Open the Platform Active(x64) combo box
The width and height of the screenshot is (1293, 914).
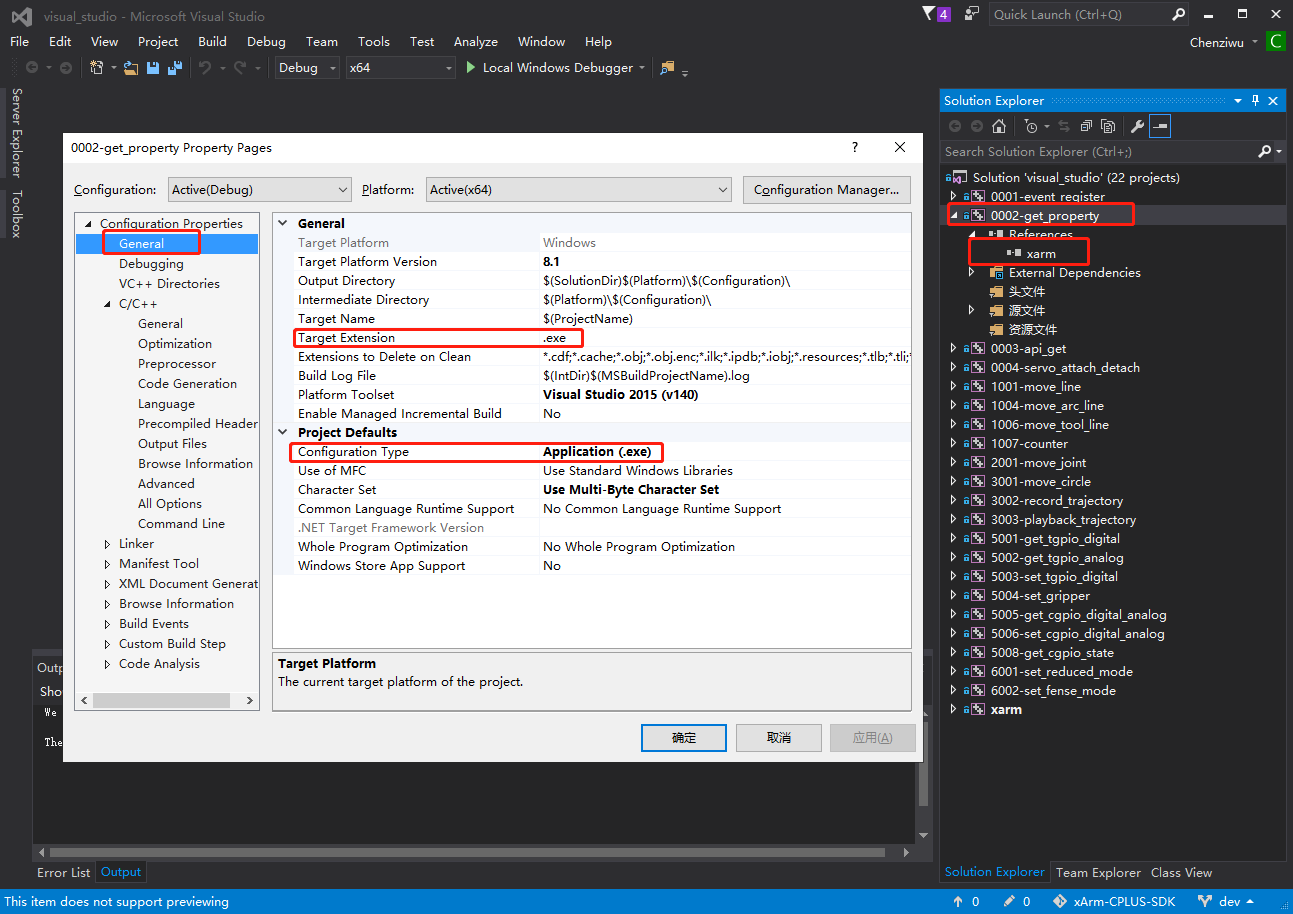click(x=579, y=189)
